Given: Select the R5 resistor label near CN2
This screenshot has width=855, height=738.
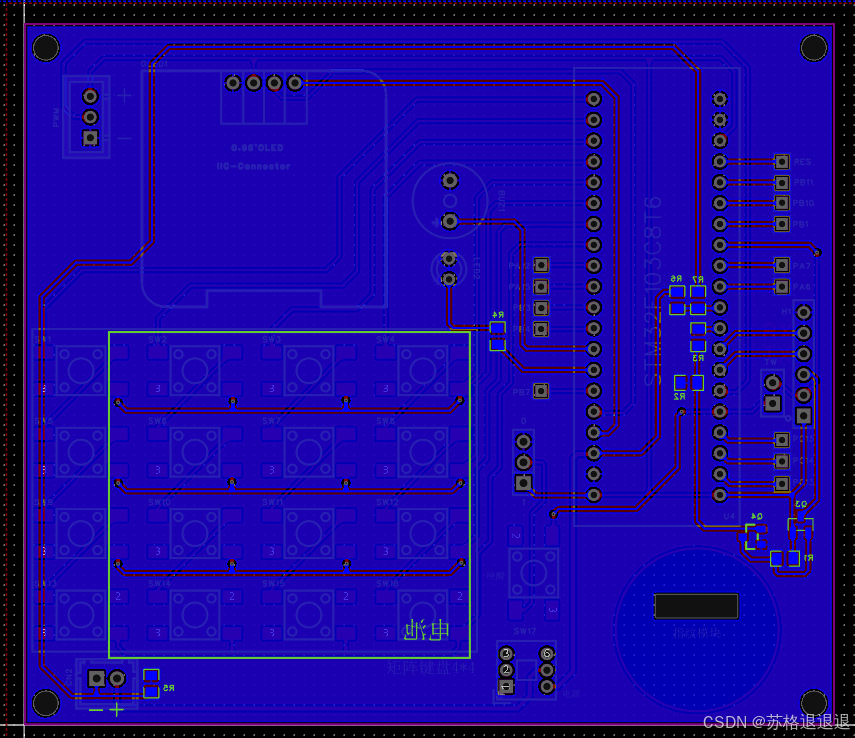Looking at the screenshot, I should tap(168, 688).
